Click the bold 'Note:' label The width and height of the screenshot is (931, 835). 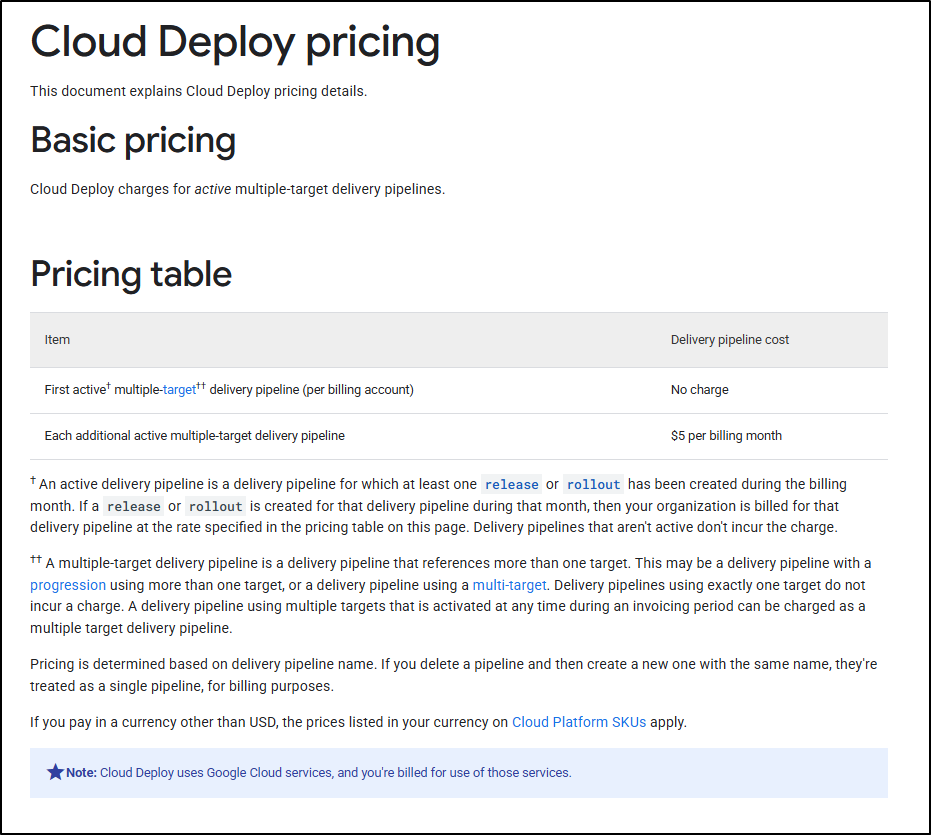pos(81,773)
